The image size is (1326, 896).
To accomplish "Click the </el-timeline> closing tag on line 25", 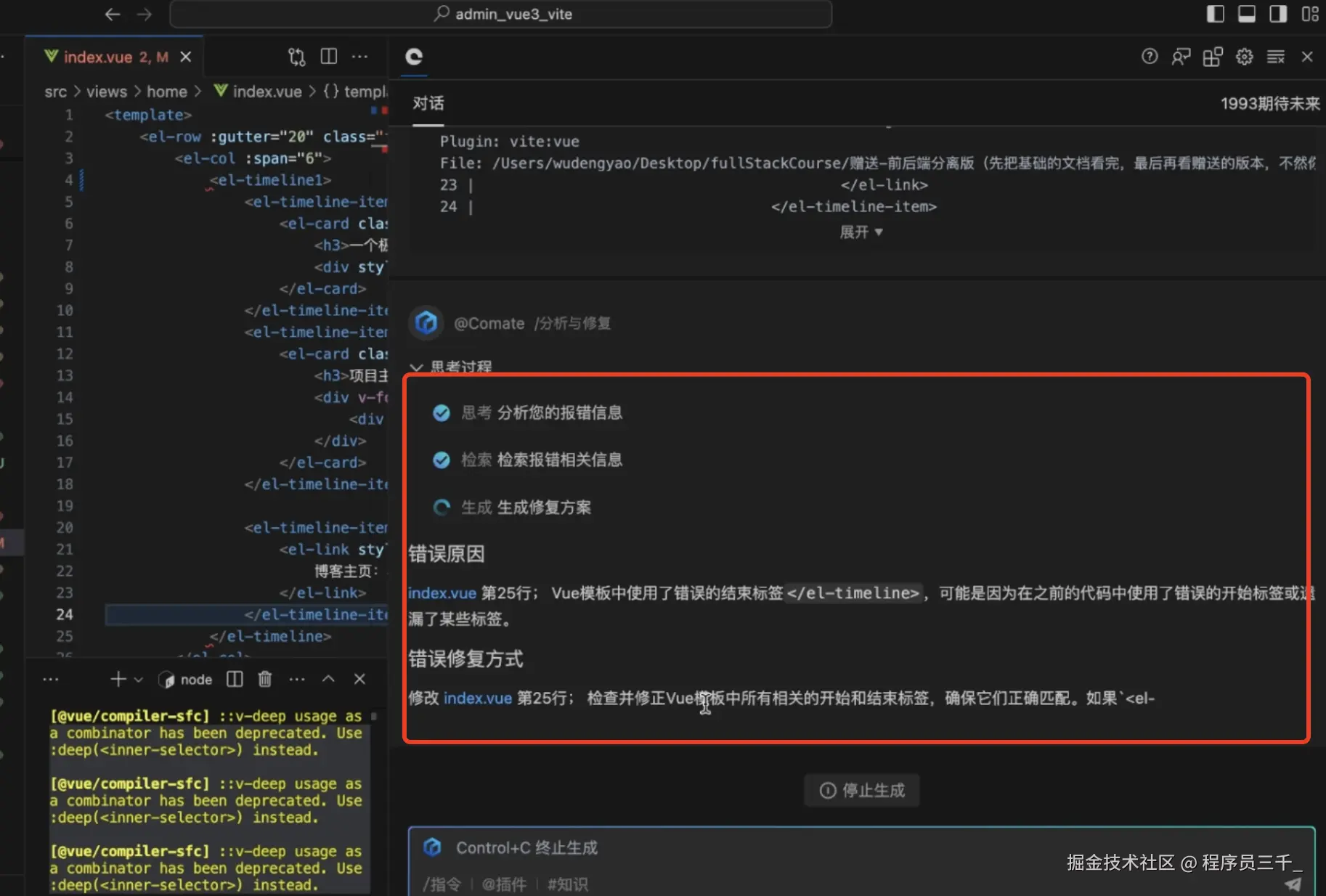I will 270,637.
